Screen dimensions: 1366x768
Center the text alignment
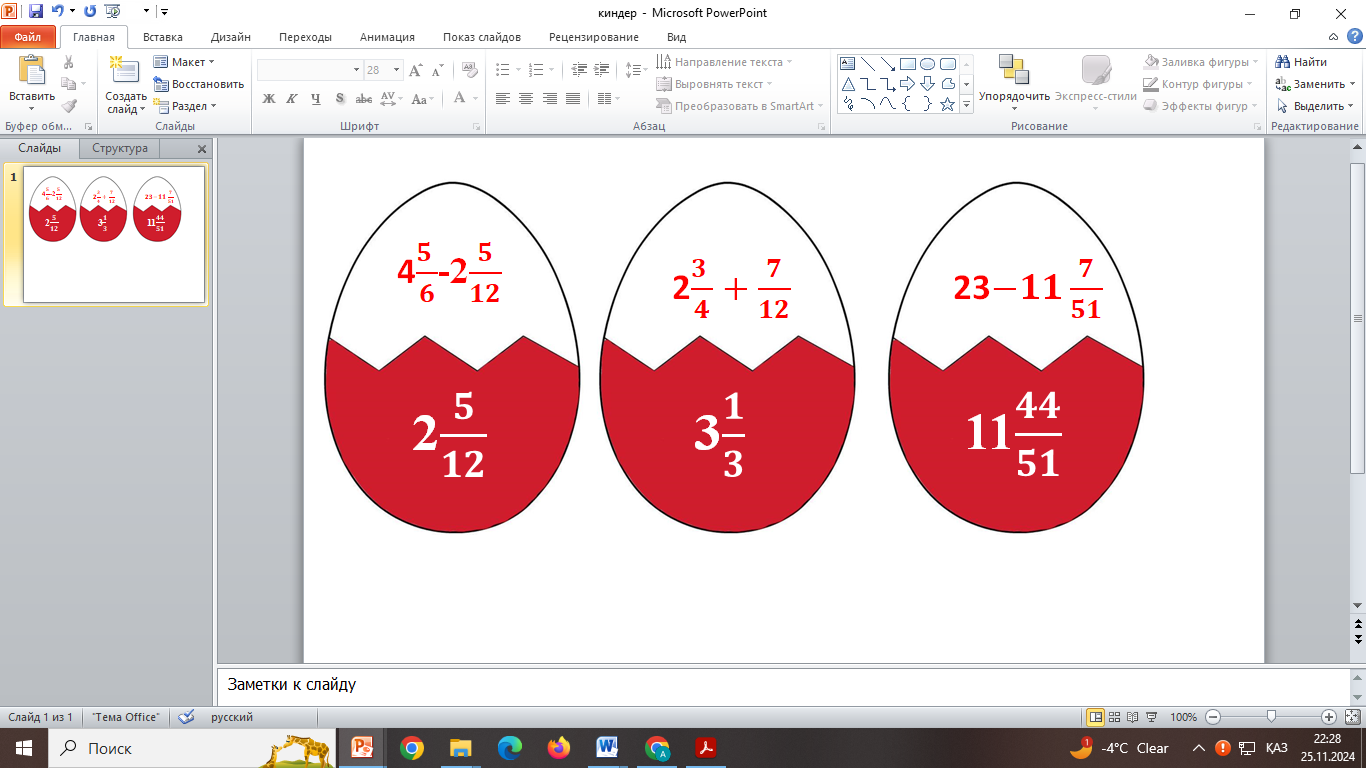[526, 98]
